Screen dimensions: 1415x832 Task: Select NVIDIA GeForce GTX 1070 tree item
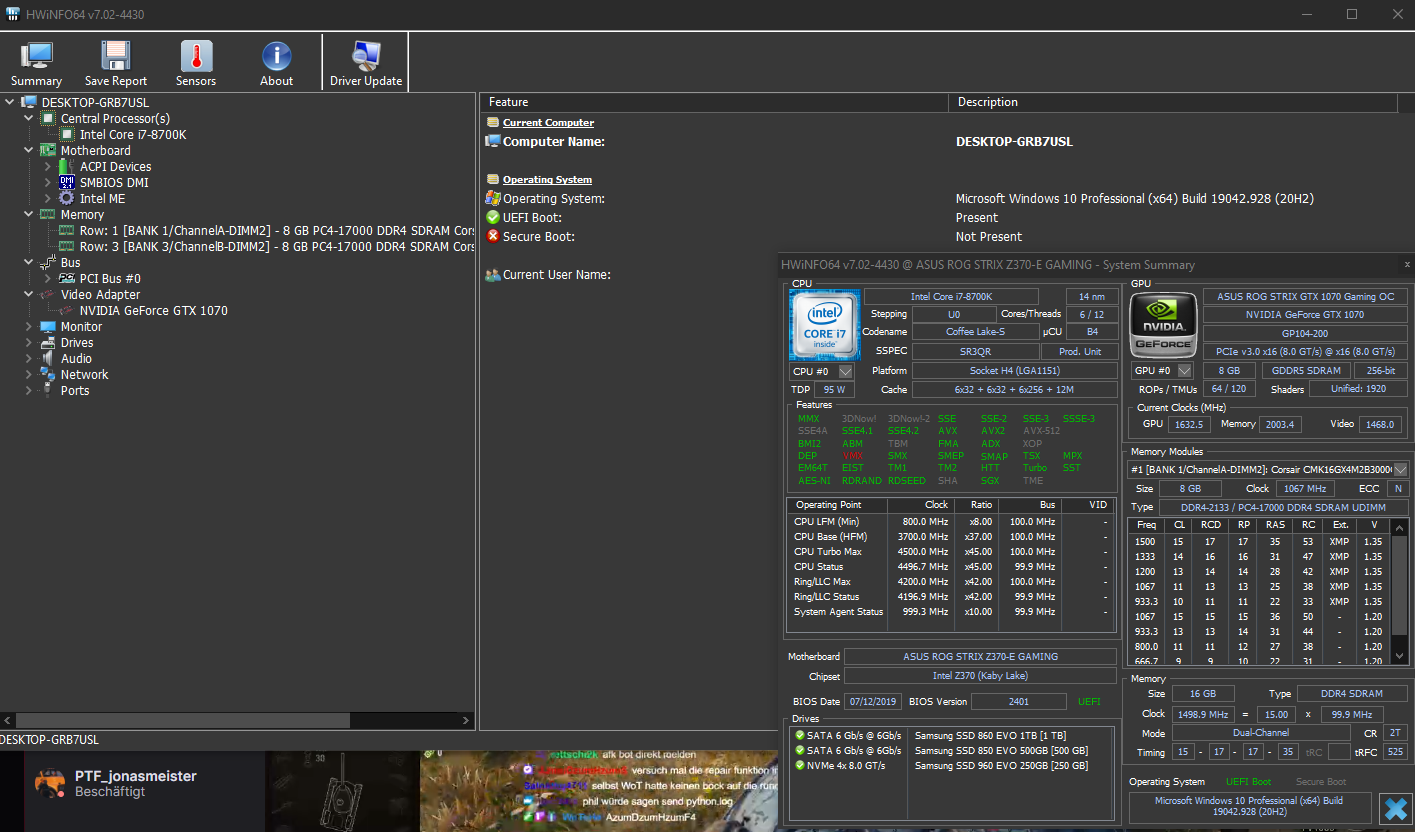[x=153, y=311]
